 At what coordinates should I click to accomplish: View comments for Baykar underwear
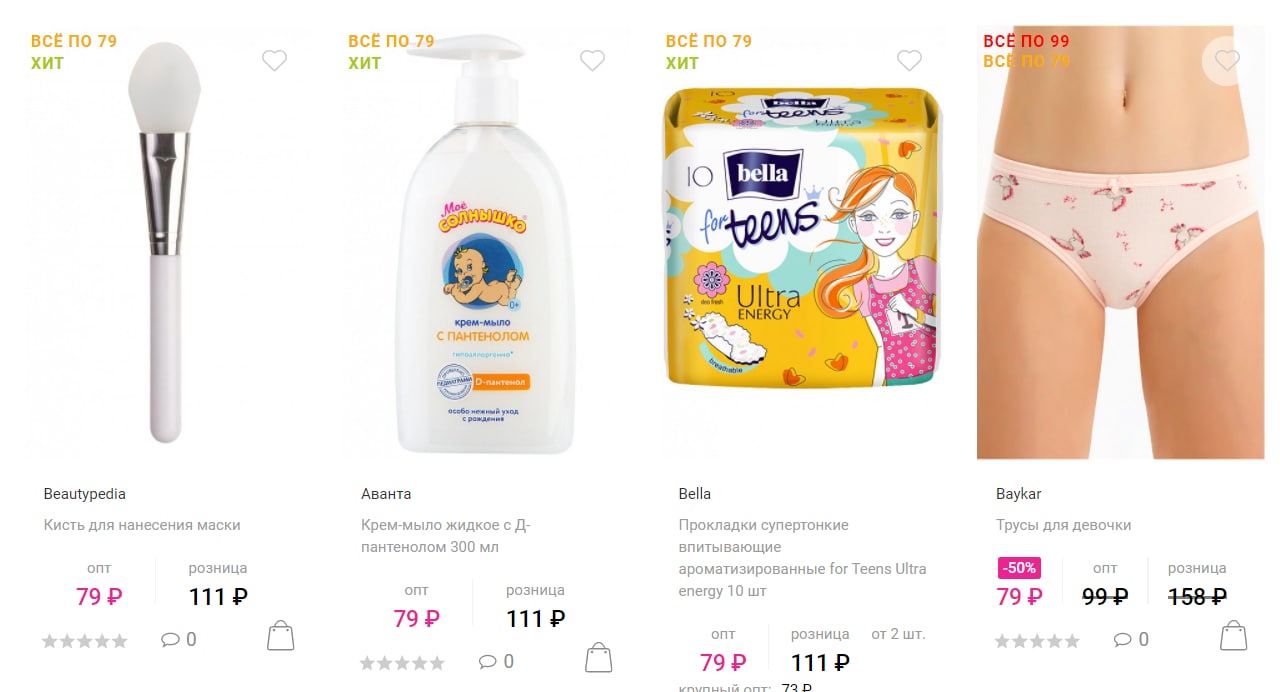click(1131, 639)
